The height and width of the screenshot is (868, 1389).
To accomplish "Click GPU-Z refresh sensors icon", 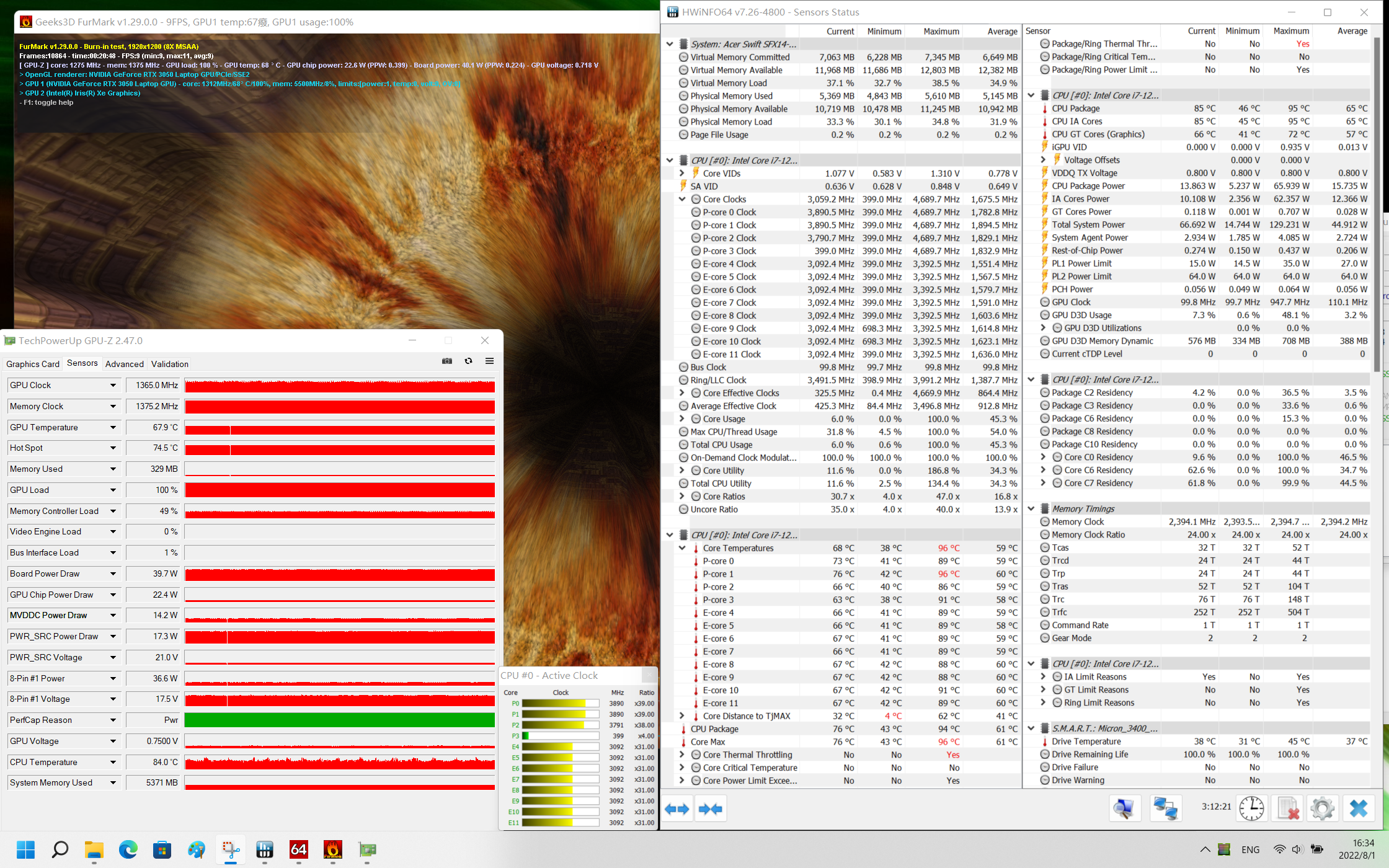I will pos(468,361).
